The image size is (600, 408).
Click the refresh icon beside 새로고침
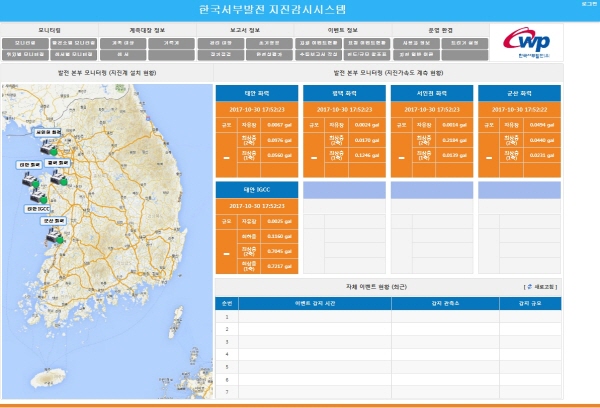(x=529, y=286)
